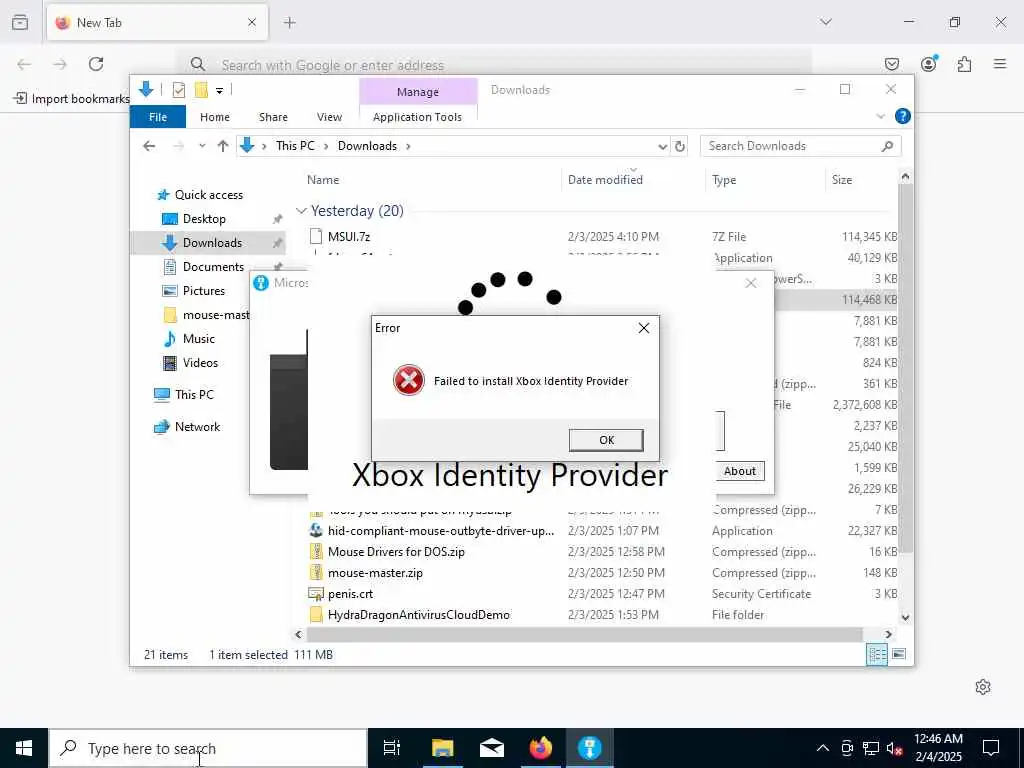Sort by Name column header

323,180
